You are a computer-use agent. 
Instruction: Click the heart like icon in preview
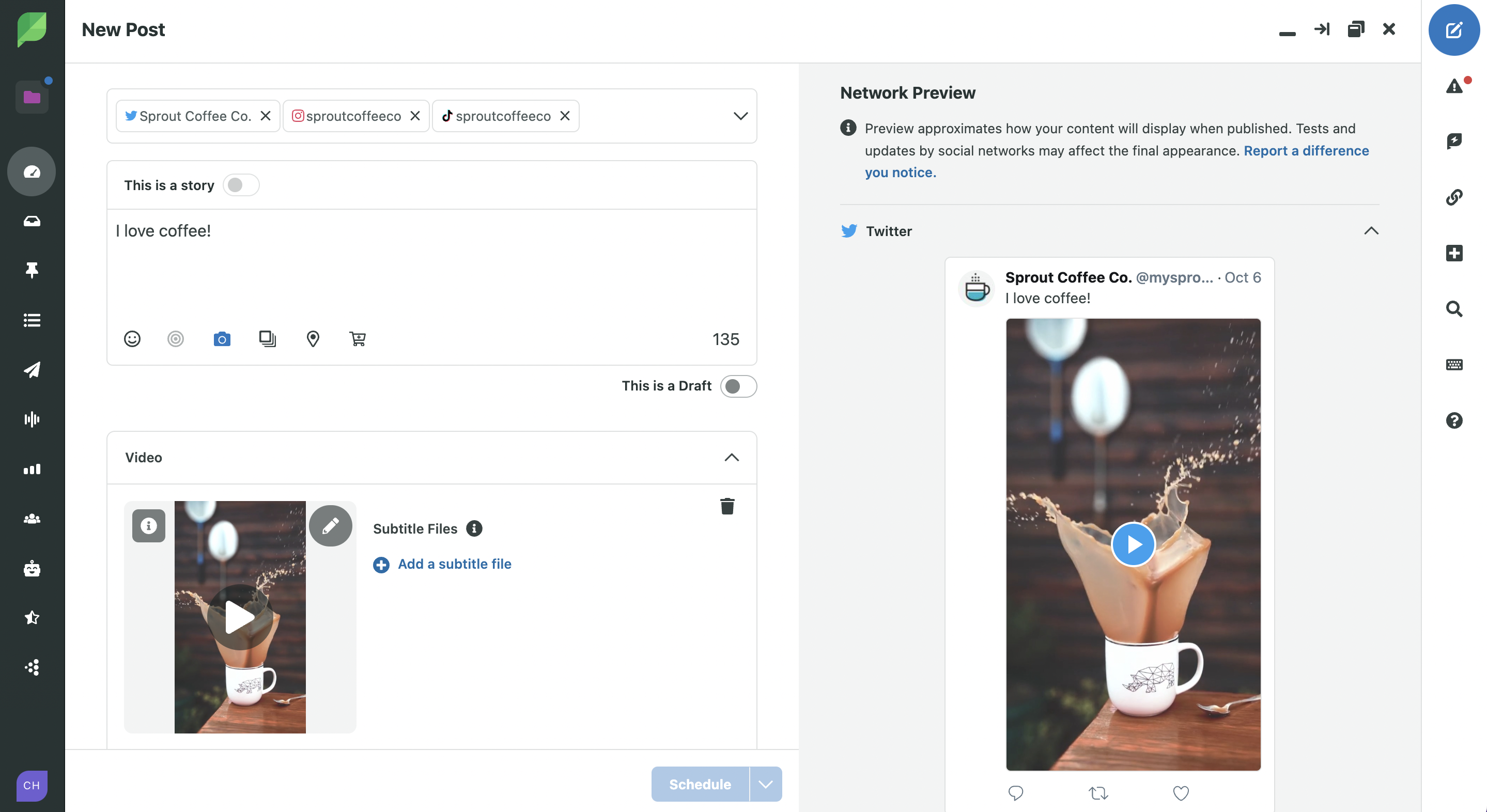1181,793
